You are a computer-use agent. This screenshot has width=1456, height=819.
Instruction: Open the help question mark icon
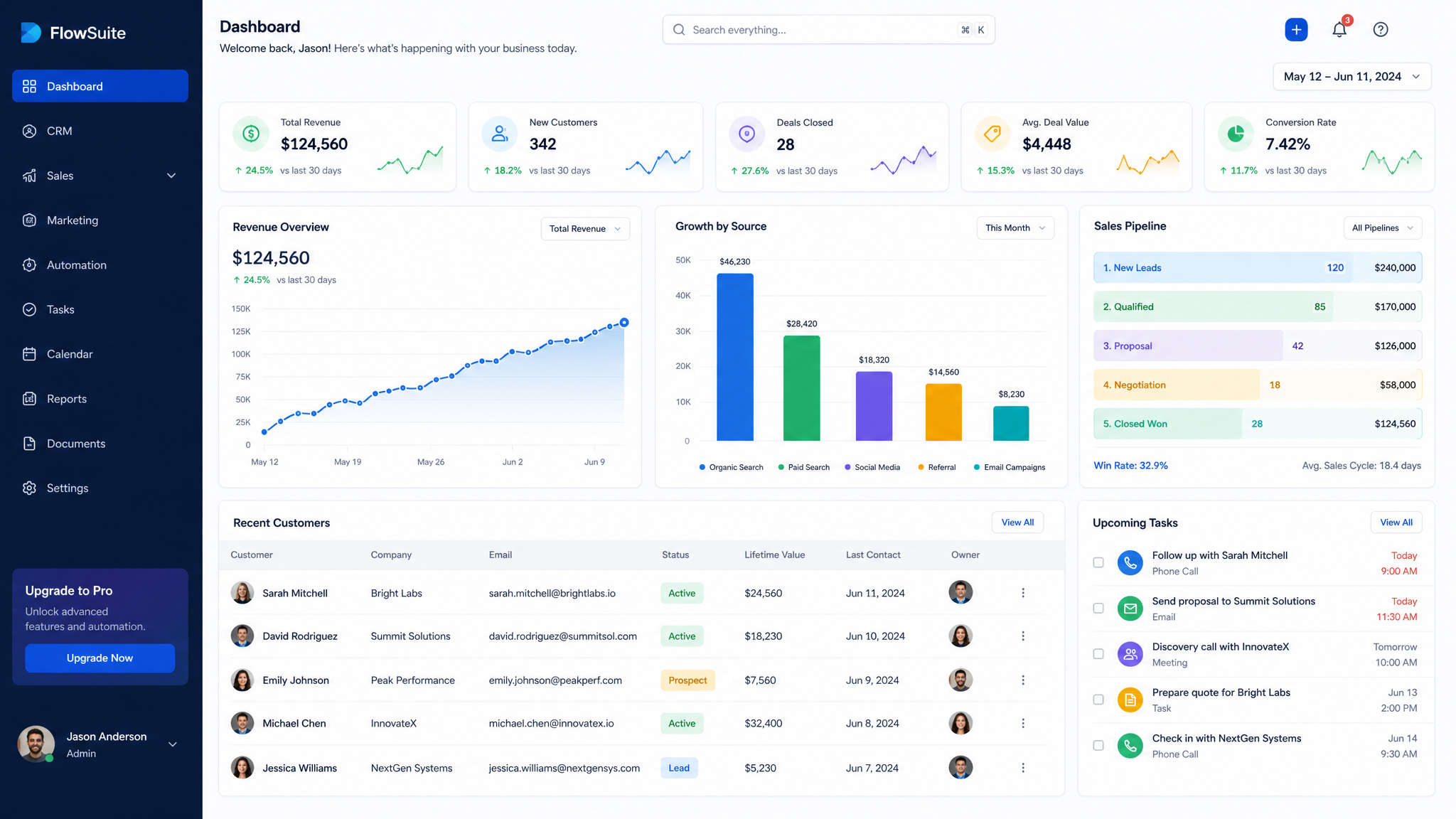[x=1381, y=29]
